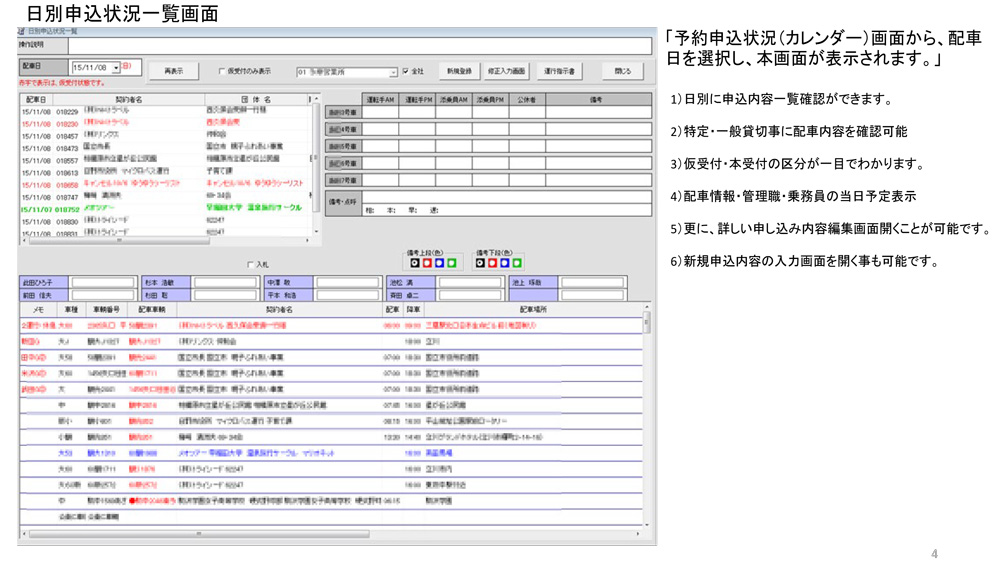Screen dimensions: 1000x565
Task: Click the upper list vertical scrollbar down arrow
Action: pyautogui.click(x=316, y=231)
